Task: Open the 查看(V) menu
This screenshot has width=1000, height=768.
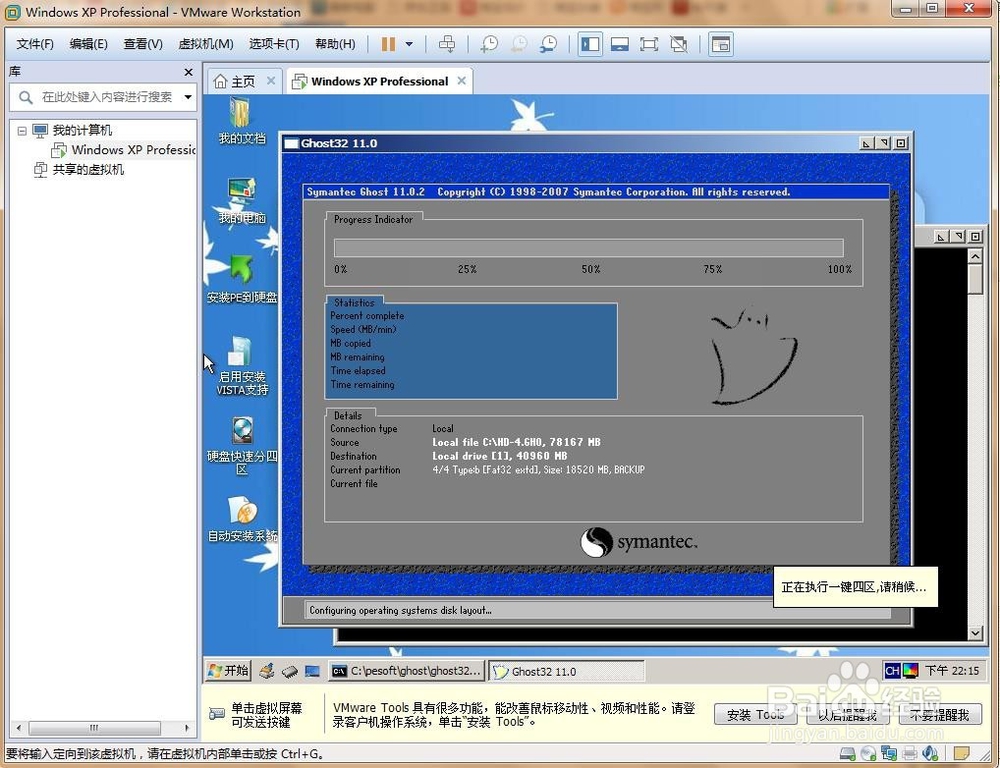Action: (143, 44)
